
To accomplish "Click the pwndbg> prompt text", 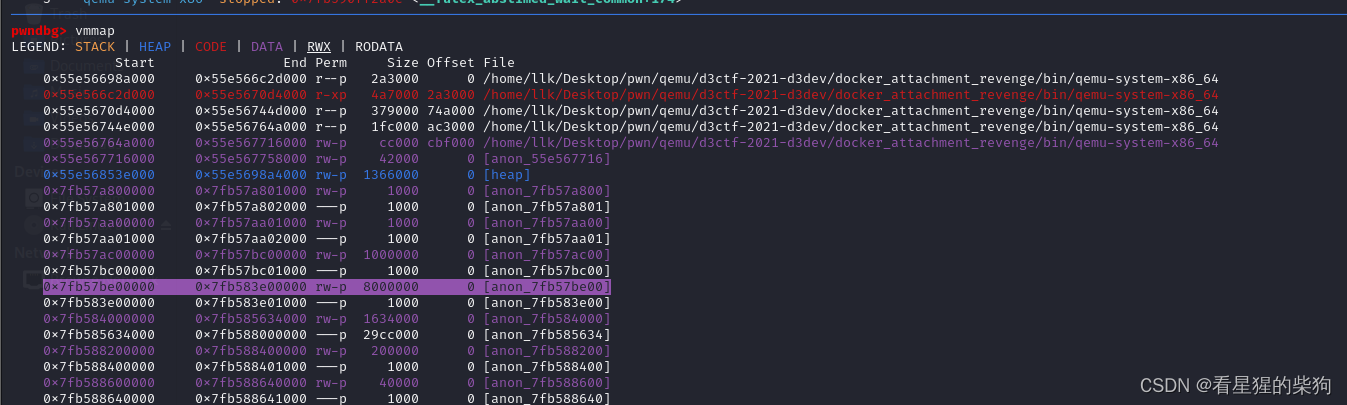I will point(39,32).
